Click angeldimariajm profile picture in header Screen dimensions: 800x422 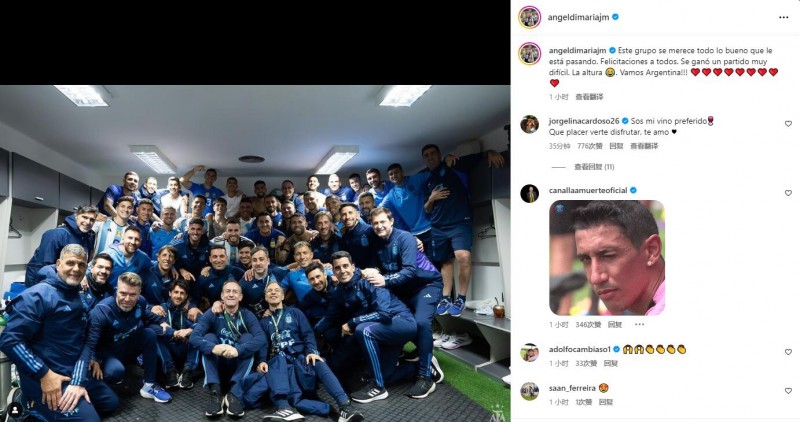pos(530,17)
